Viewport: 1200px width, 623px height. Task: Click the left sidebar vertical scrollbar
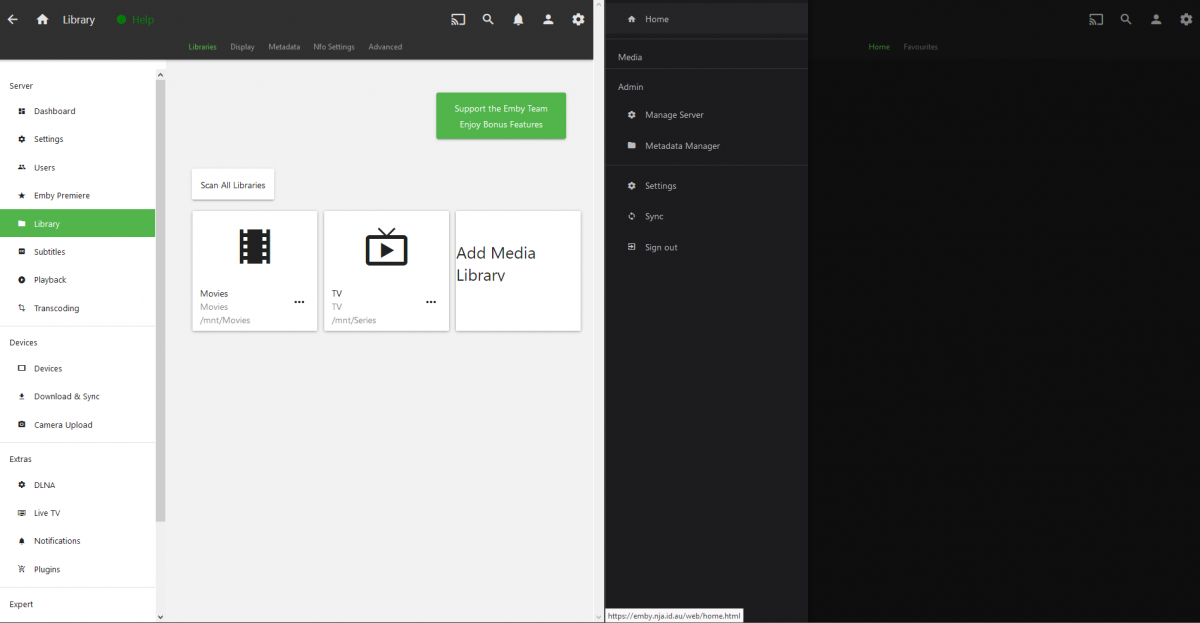[x=160, y=300]
